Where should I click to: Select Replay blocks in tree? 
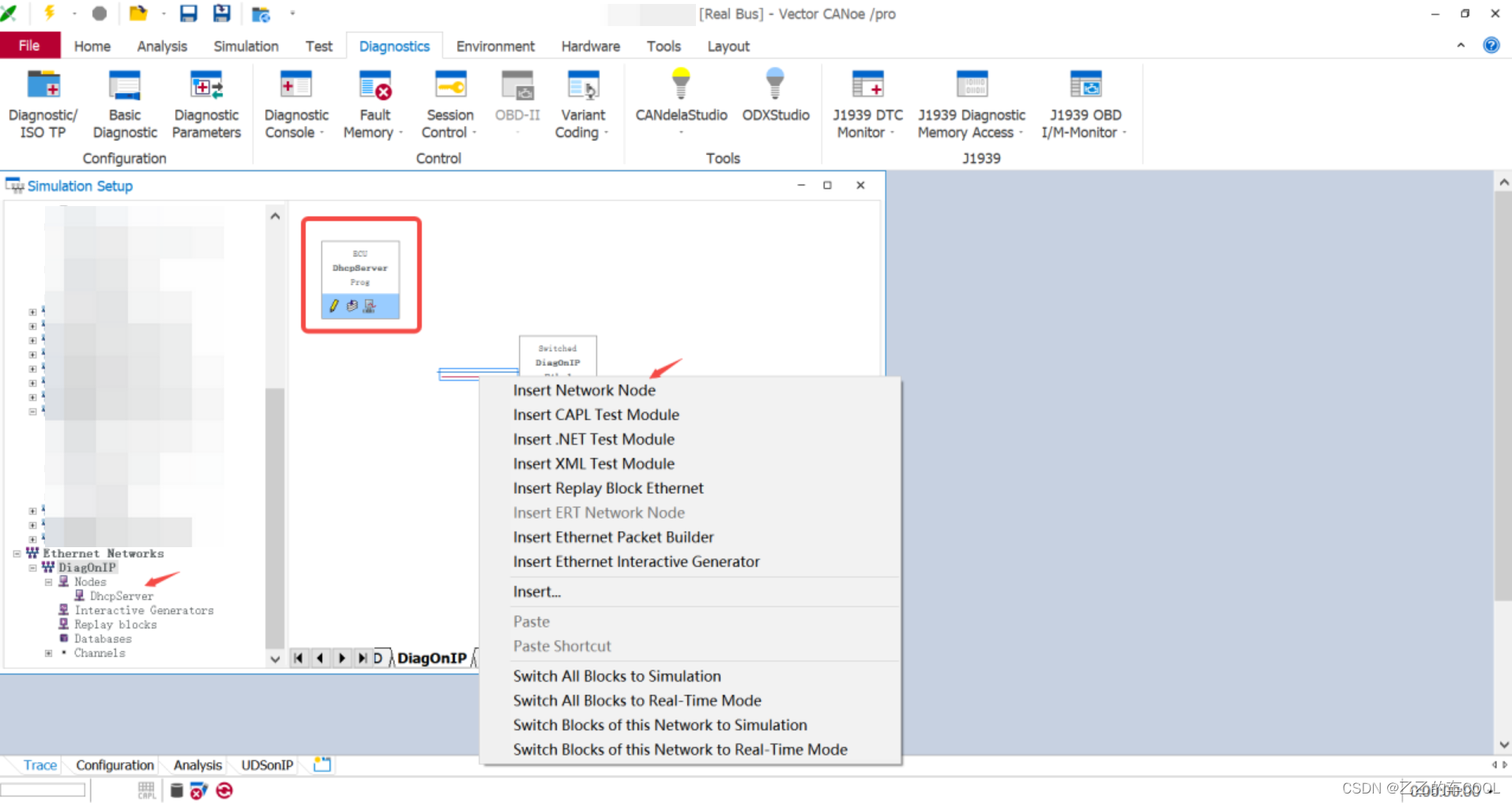tap(115, 625)
